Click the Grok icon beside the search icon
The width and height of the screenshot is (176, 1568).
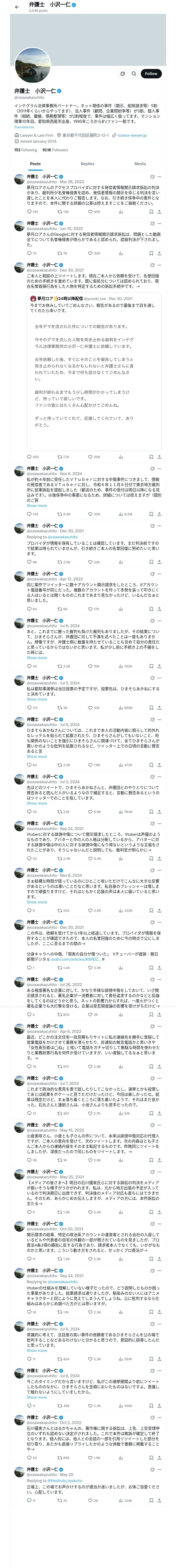pos(123,74)
